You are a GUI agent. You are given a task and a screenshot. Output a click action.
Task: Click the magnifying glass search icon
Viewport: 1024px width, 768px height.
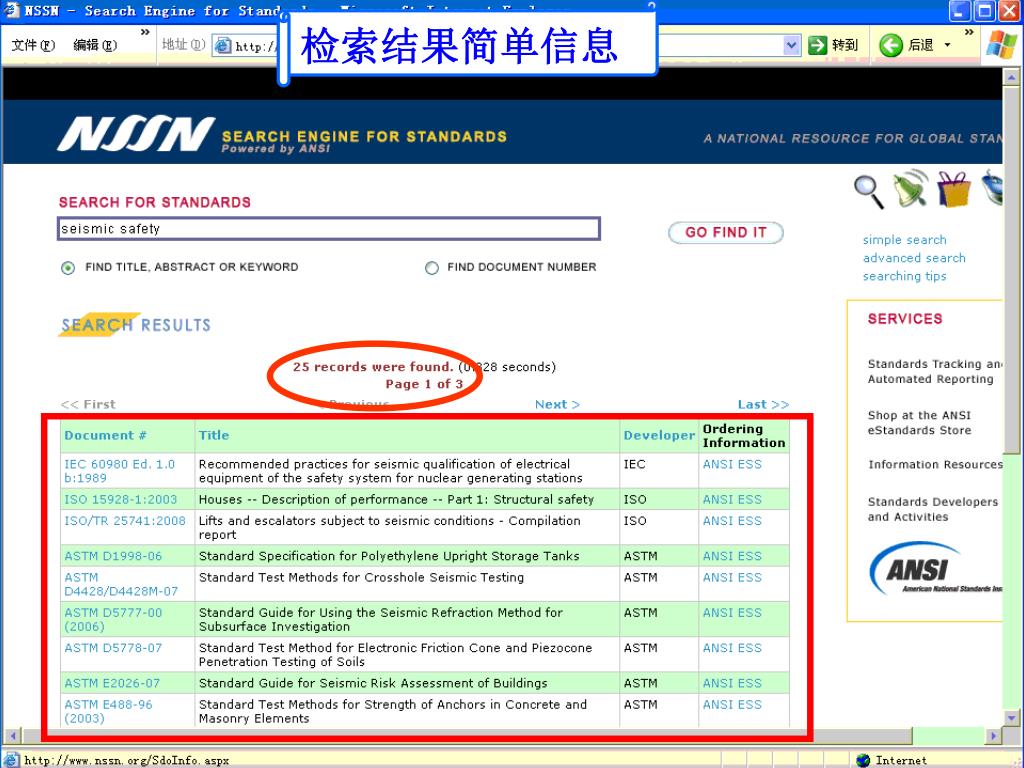[869, 191]
